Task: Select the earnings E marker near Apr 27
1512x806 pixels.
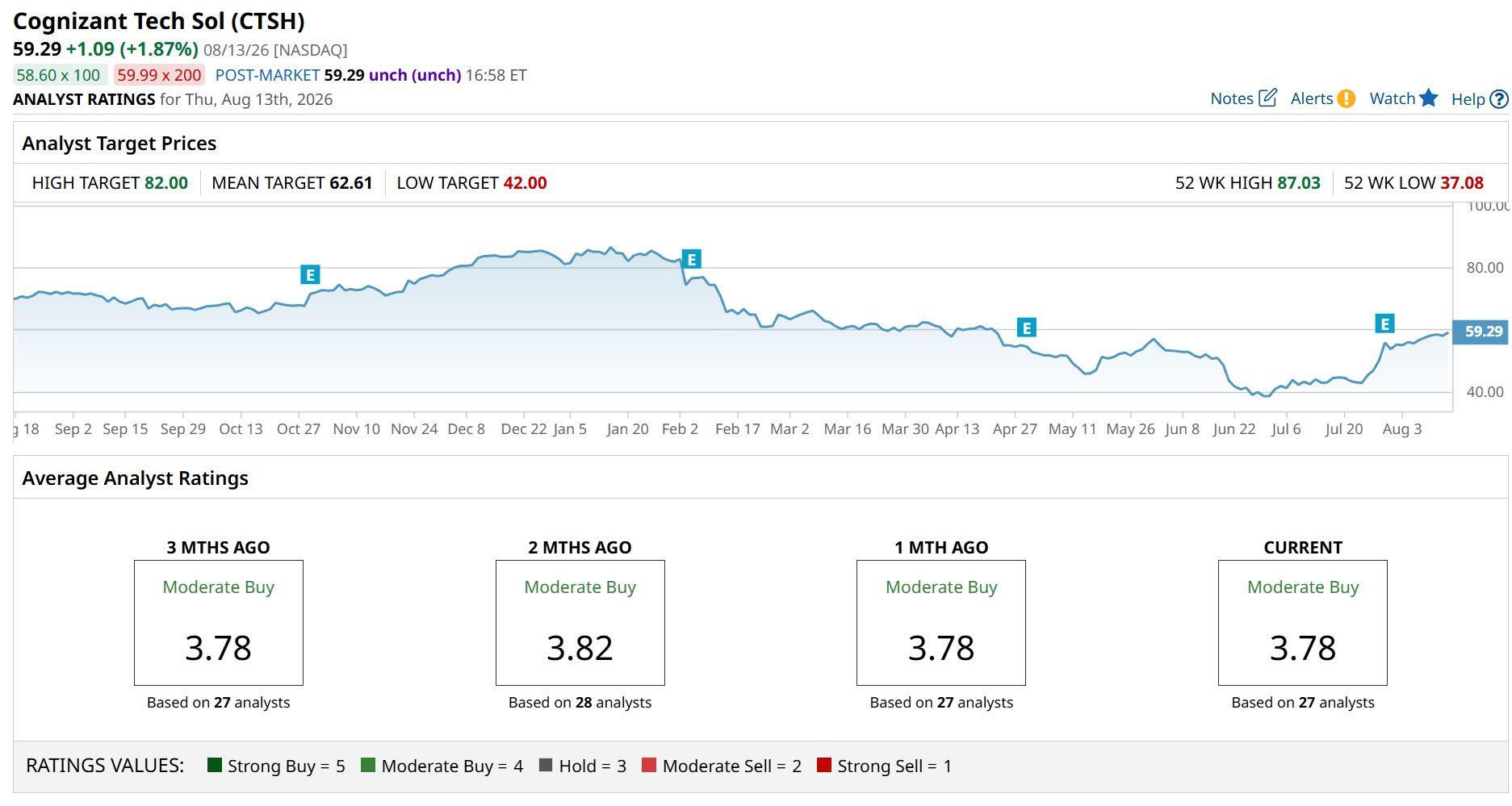Action: tap(1026, 328)
